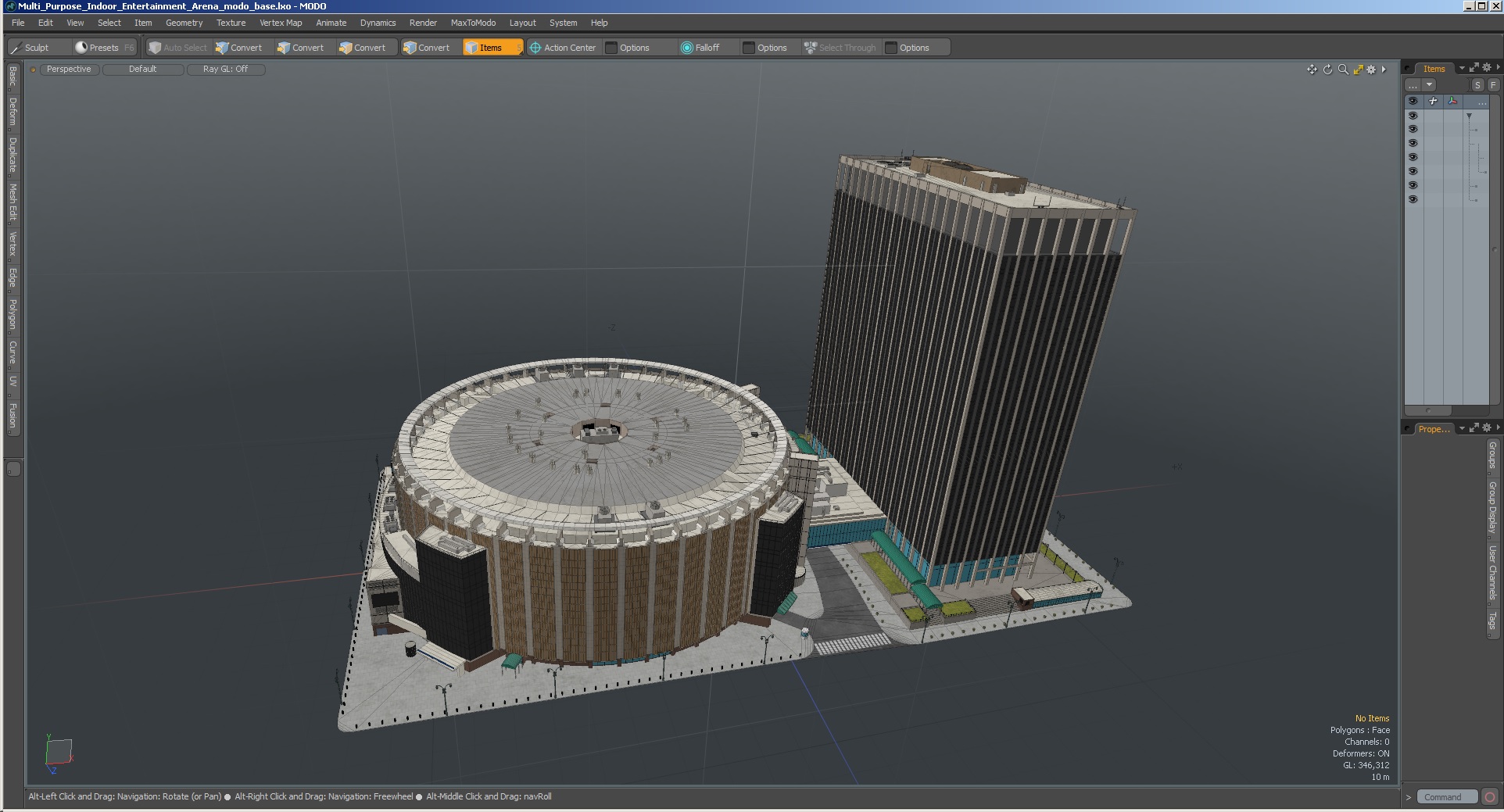The image size is (1504, 812).
Task: Select the Sculpt tool
Action: (x=39, y=48)
